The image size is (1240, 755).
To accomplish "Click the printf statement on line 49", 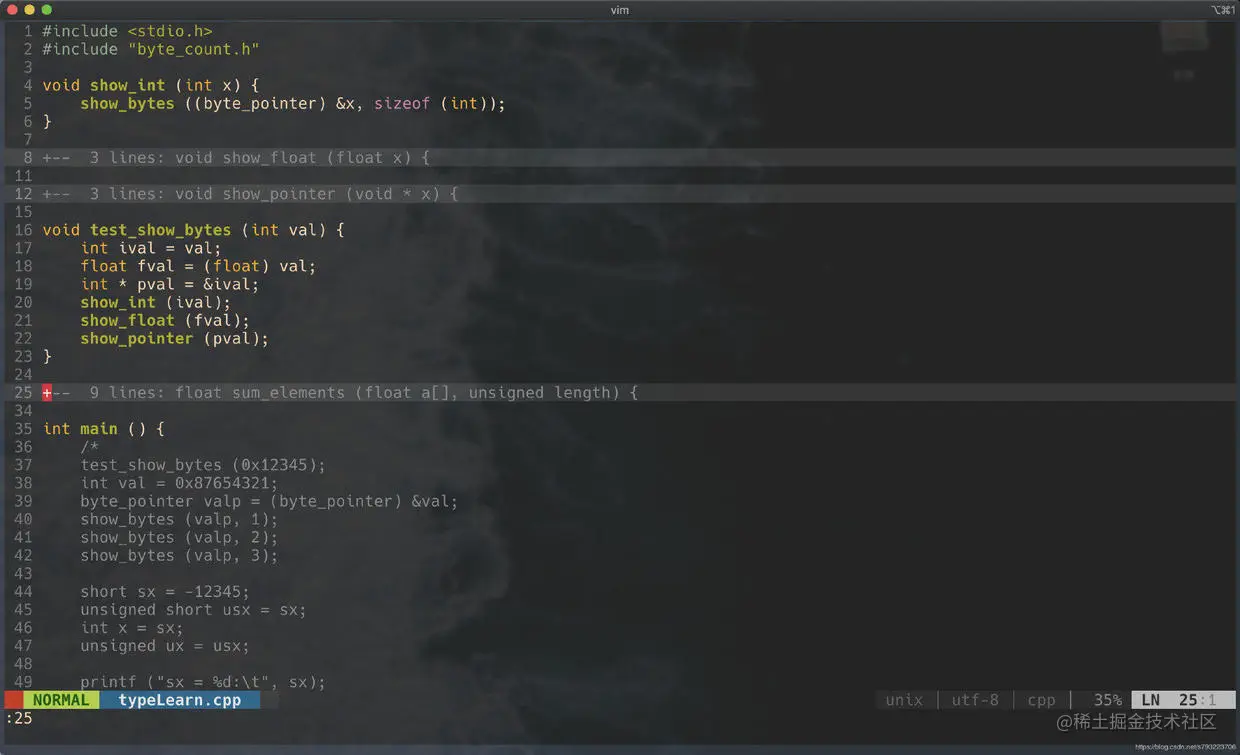I will click(x=203, y=682).
